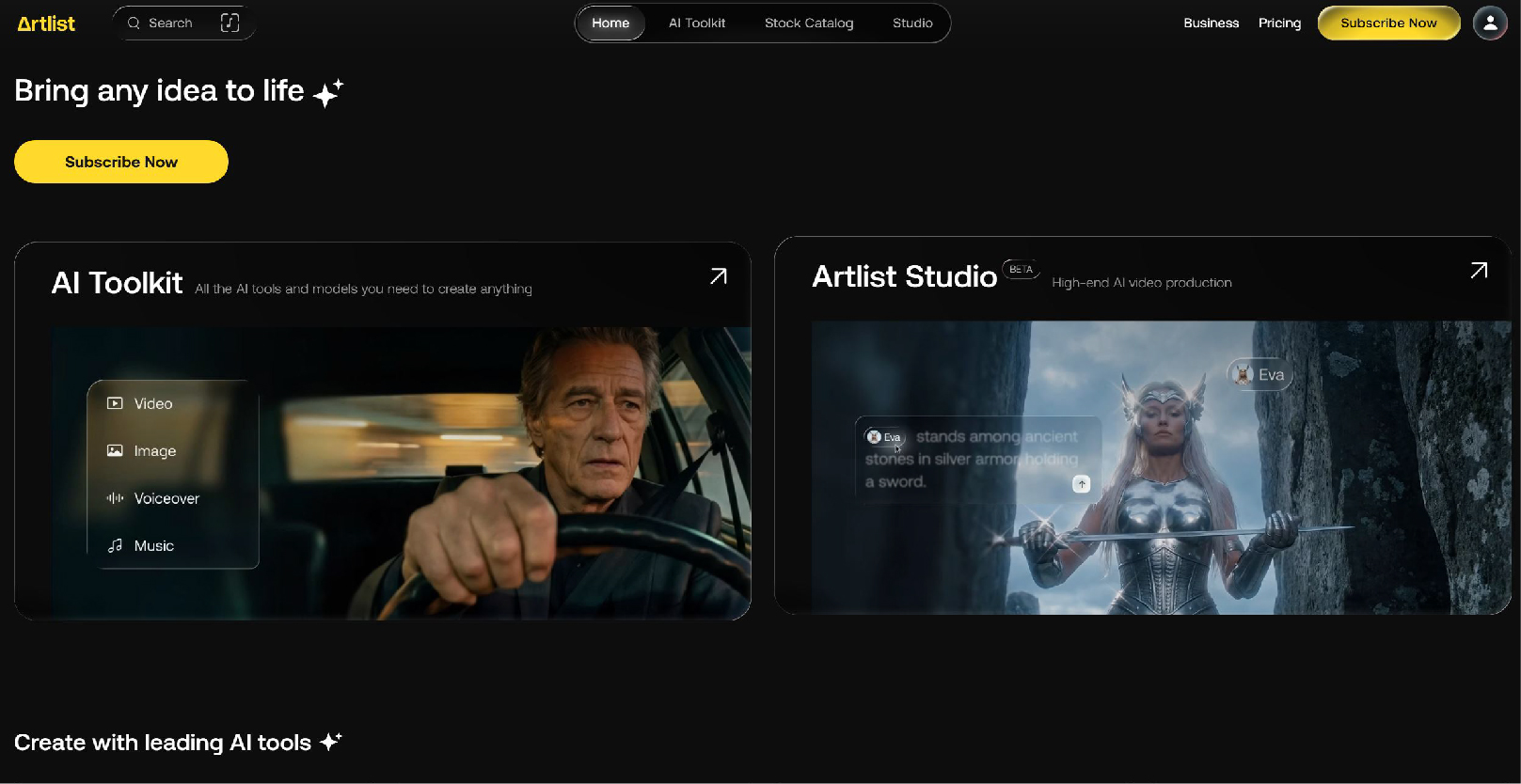Screen dimensions: 1521x784
Task: Switch to the AI Toolkit tab
Action: pyautogui.click(x=697, y=23)
